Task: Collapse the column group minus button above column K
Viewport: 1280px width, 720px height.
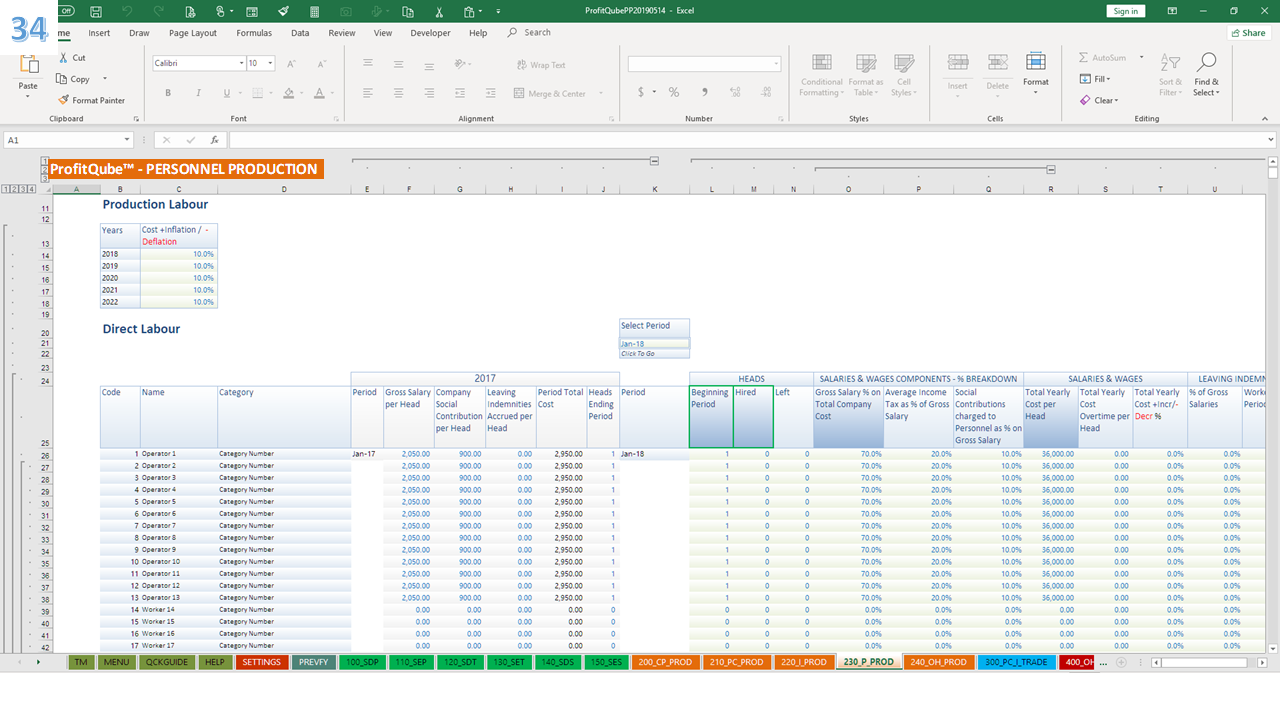Action: pyautogui.click(x=655, y=160)
